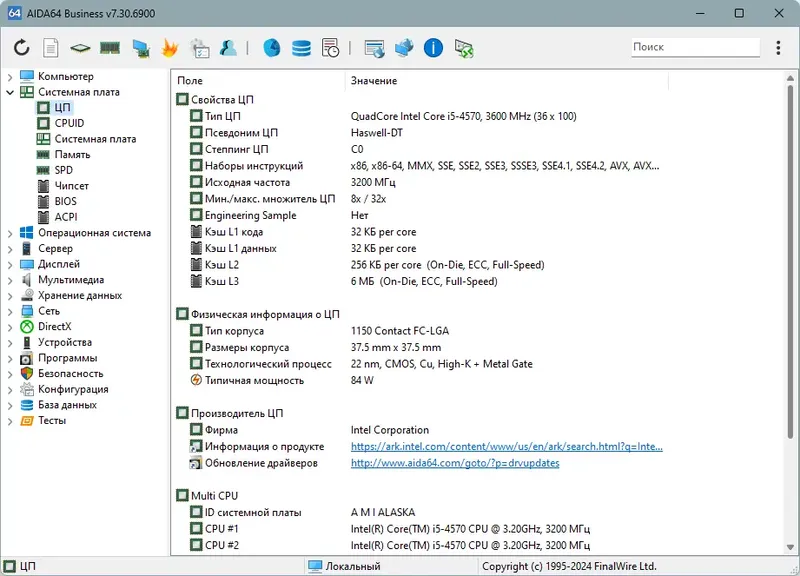The image size is (800, 576).
Task: Open the SPD tree item
Action: coord(63,170)
